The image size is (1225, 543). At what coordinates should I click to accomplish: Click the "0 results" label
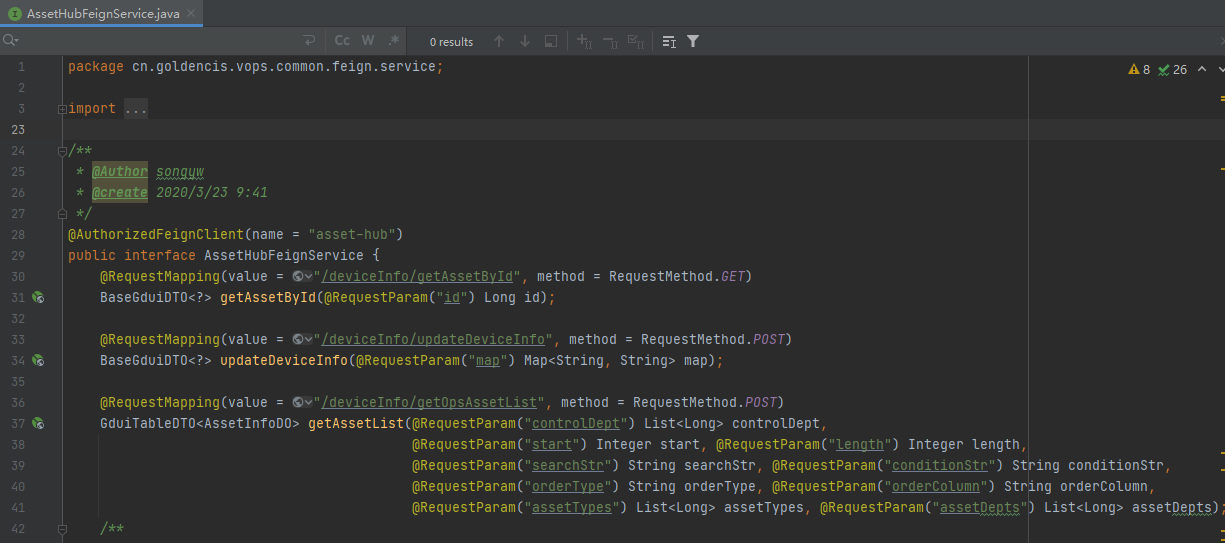tap(451, 42)
